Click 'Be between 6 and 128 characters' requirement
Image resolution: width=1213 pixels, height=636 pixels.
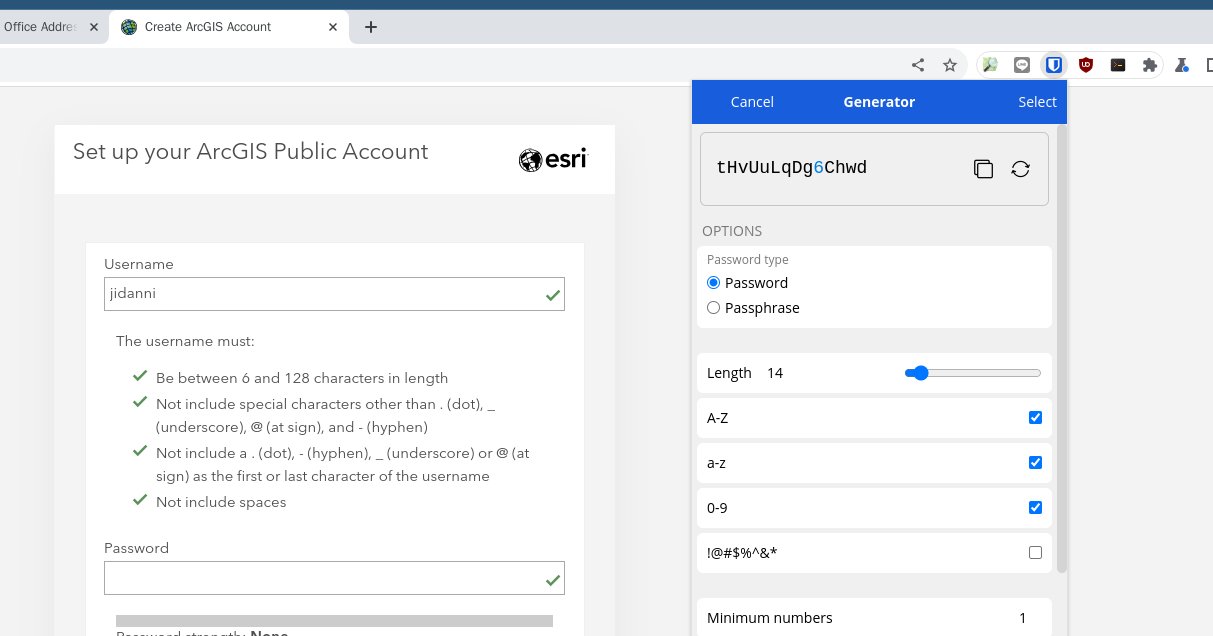click(x=302, y=378)
